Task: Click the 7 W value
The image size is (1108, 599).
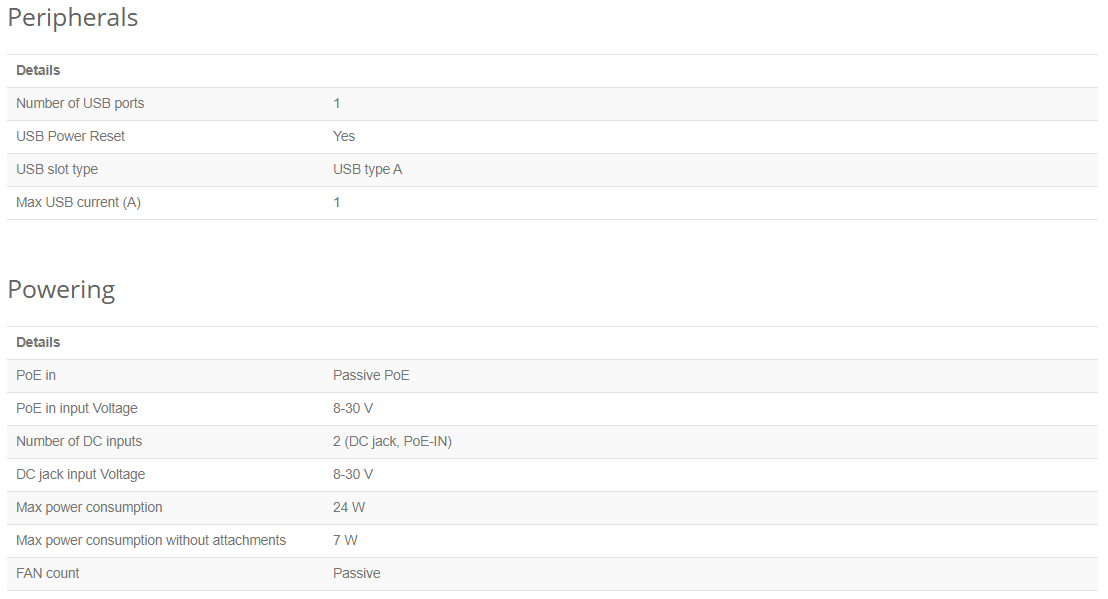Action: coord(345,541)
